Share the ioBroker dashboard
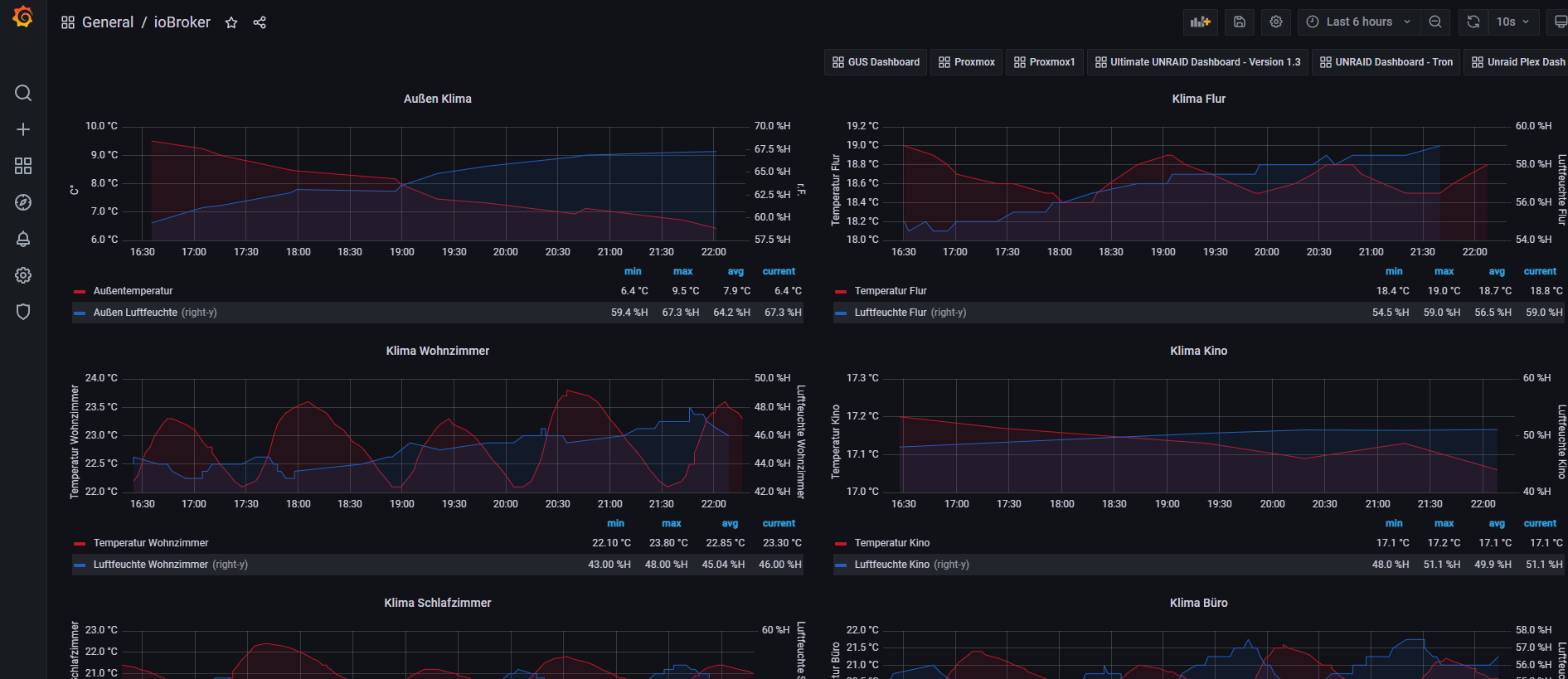 (x=260, y=22)
